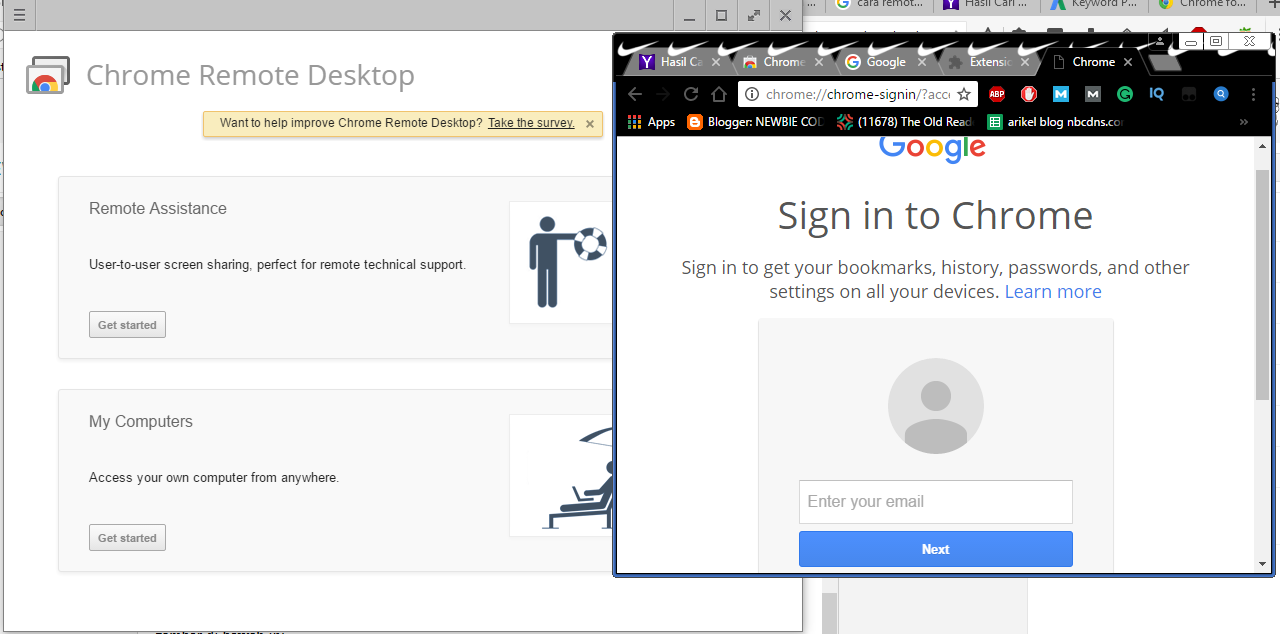Open the Apps bookmarks shortcut
Viewport: 1280px width, 634px height.
(x=651, y=122)
